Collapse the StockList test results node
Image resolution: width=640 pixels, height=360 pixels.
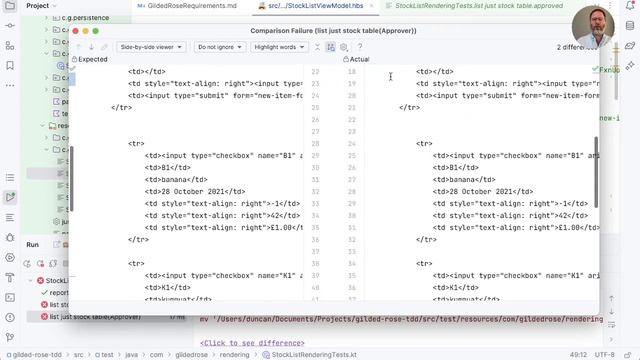(x=30, y=281)
